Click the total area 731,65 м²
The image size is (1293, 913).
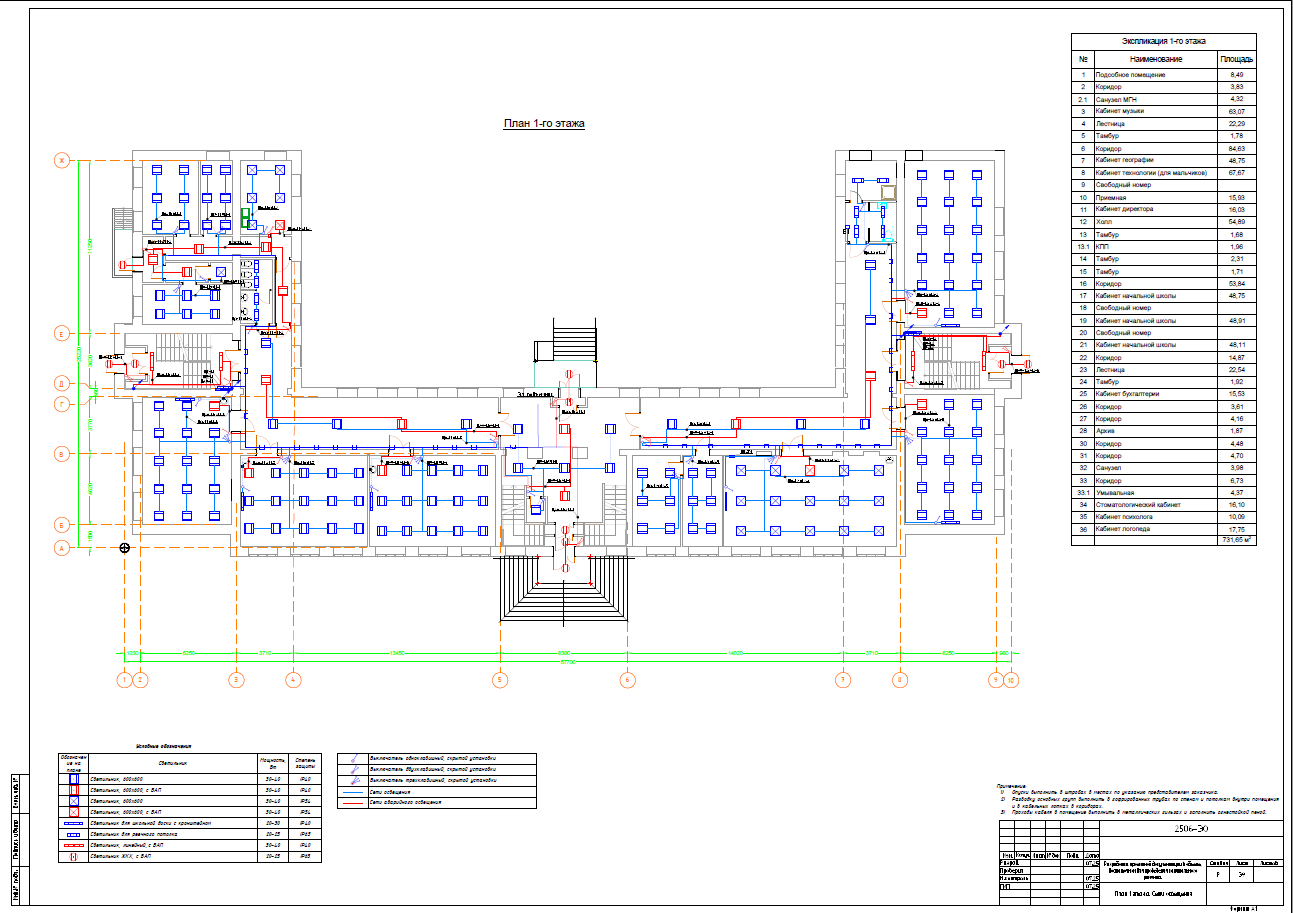(1236, 539)
